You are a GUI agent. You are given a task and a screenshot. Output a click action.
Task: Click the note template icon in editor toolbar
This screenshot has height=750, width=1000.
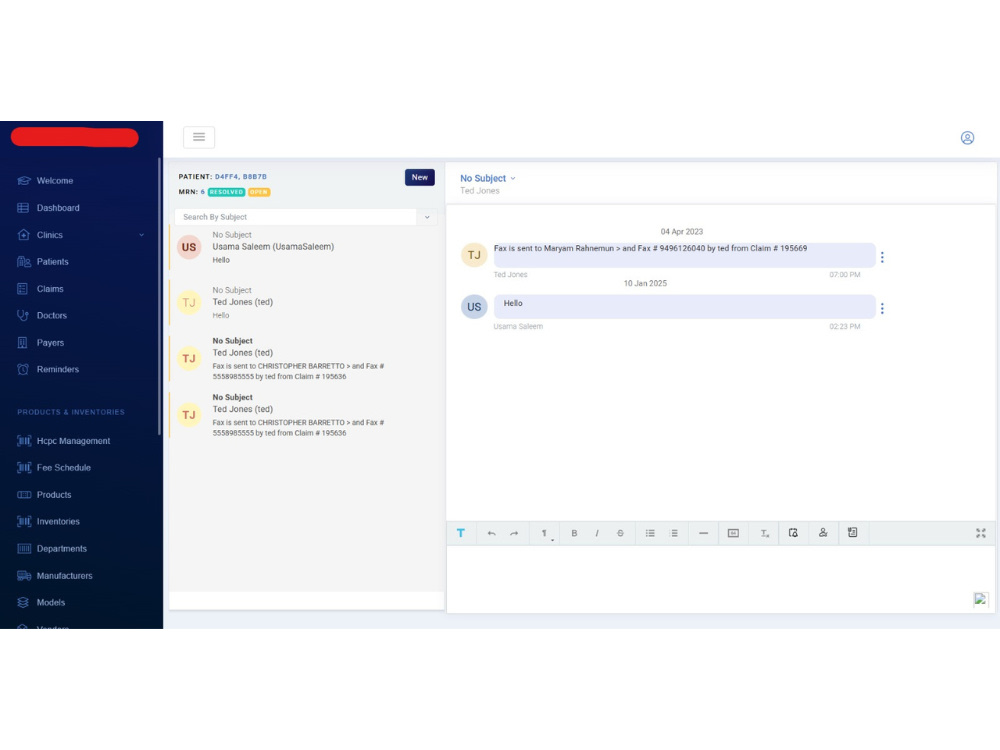(x=853, y=533)
